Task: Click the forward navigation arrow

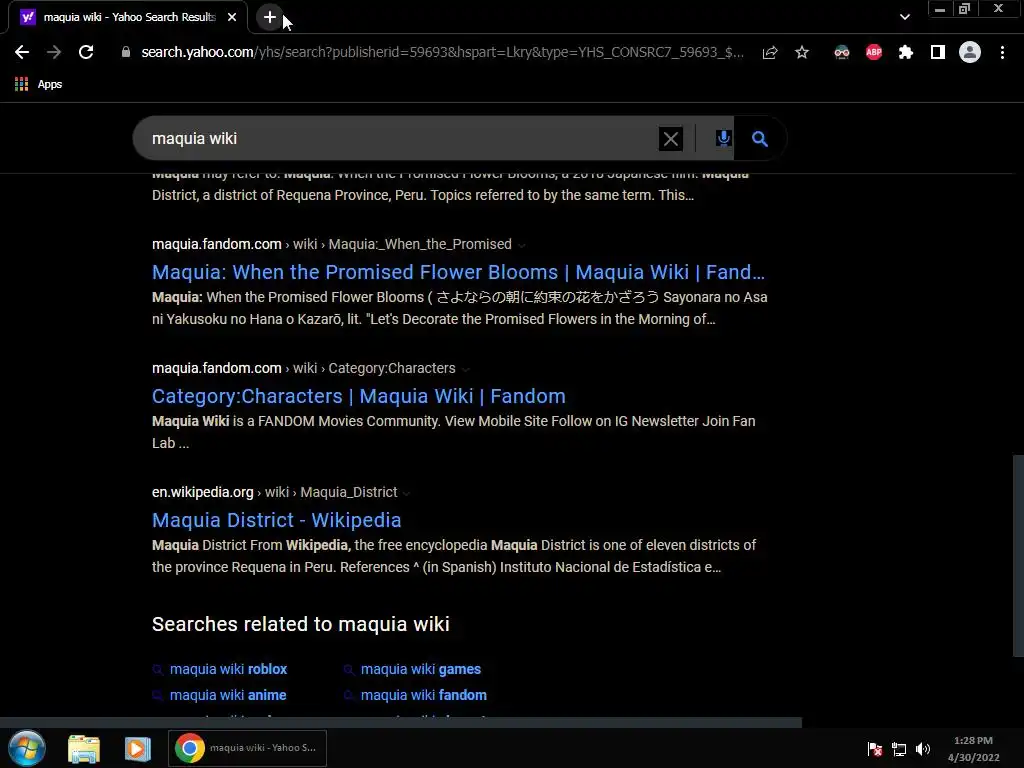Action: 54,52
